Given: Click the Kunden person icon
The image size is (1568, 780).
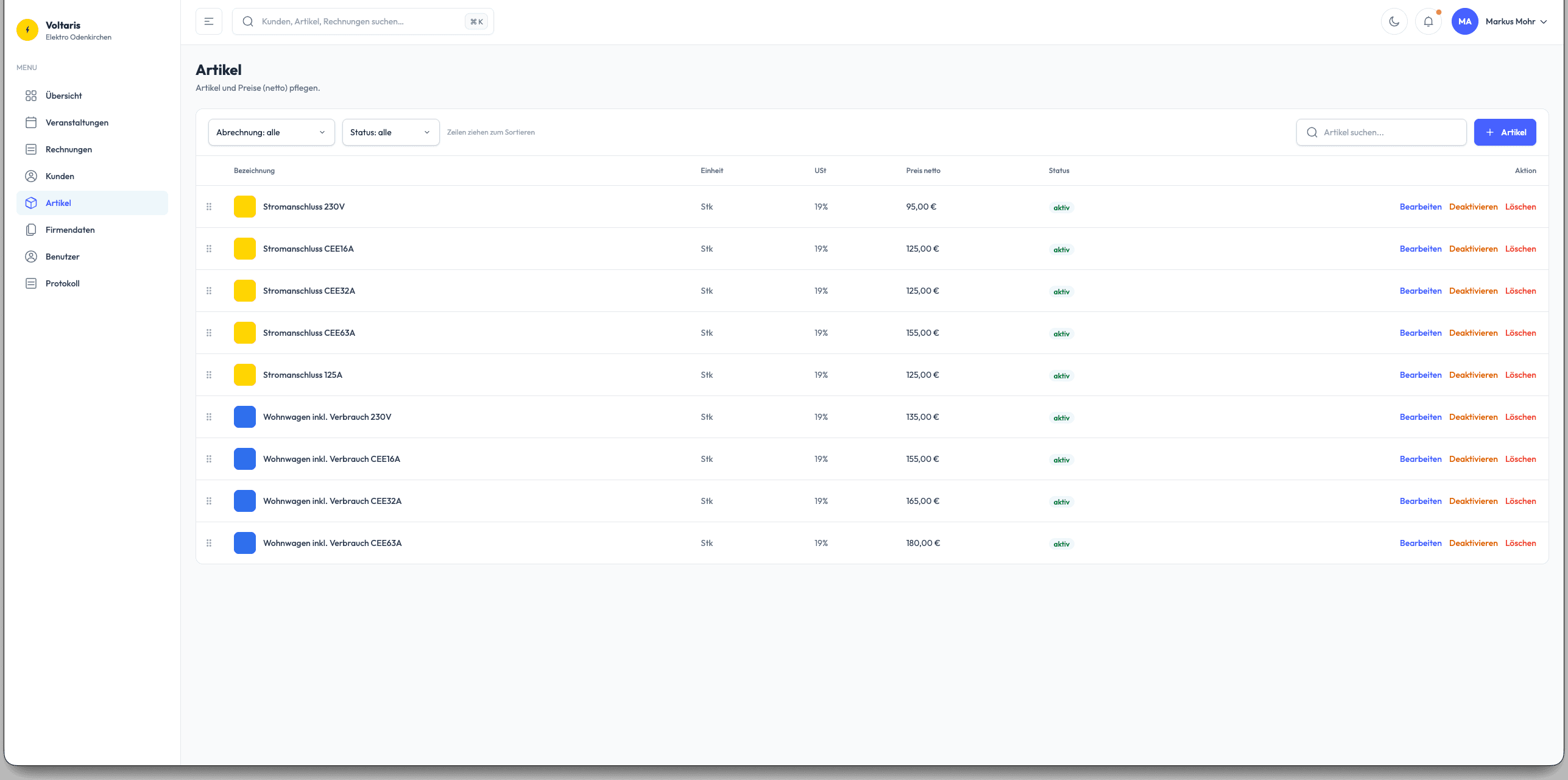Looking at the screenshot, I should [x=31, y=176].
